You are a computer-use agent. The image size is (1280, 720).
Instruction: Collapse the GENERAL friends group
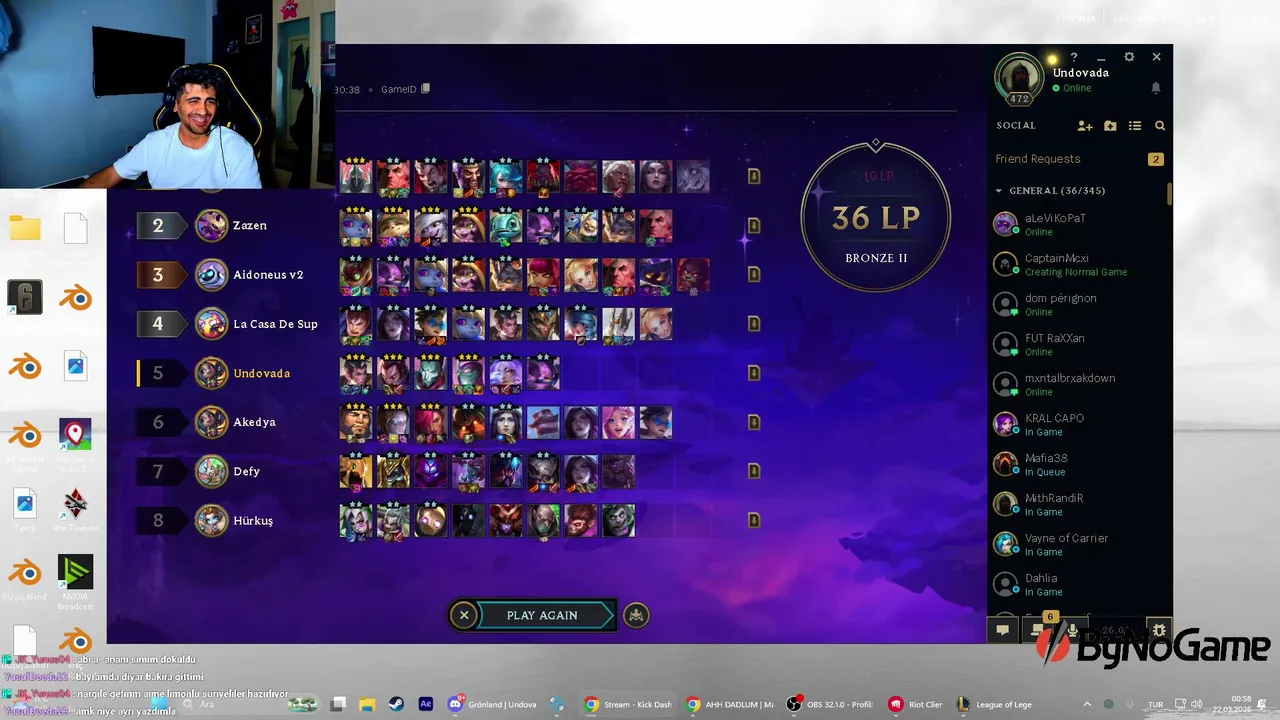pyautogui.click(x=998, y=190)
